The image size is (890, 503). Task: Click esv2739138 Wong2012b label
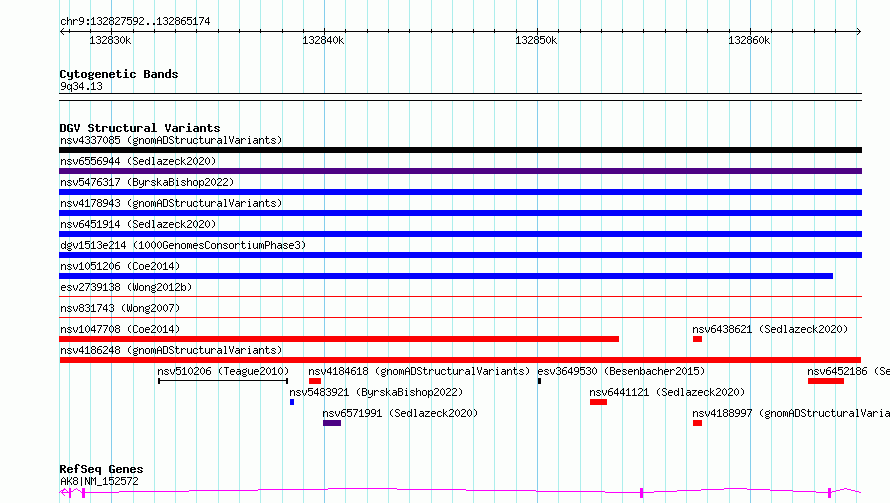[x=126, y=287]
